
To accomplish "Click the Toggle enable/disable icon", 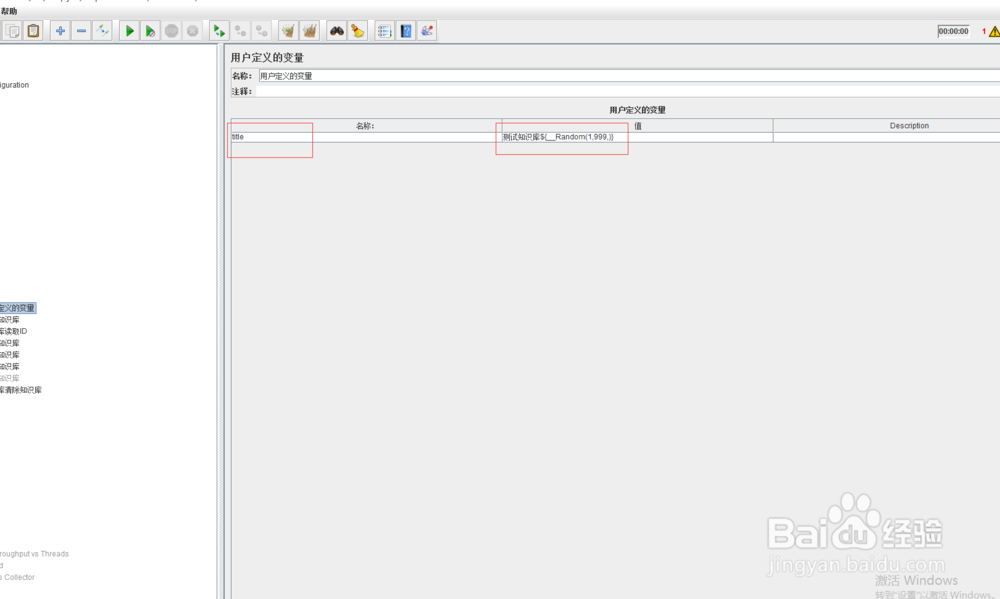I will (x=102, y=31).
